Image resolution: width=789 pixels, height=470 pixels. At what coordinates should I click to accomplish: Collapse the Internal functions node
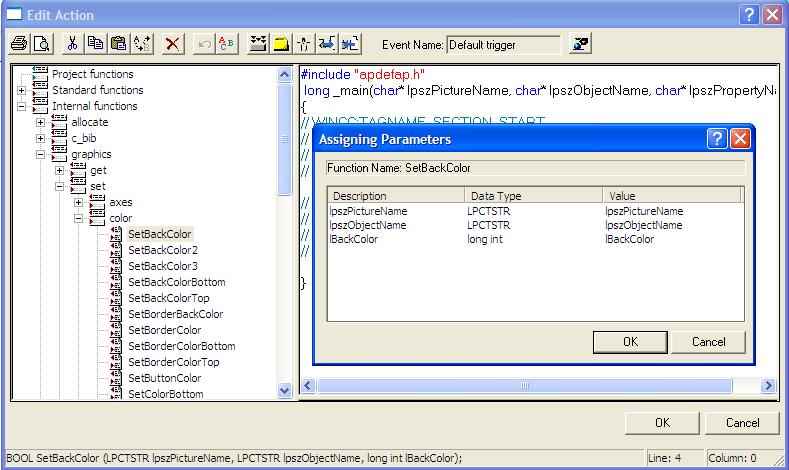coord(22,107)
